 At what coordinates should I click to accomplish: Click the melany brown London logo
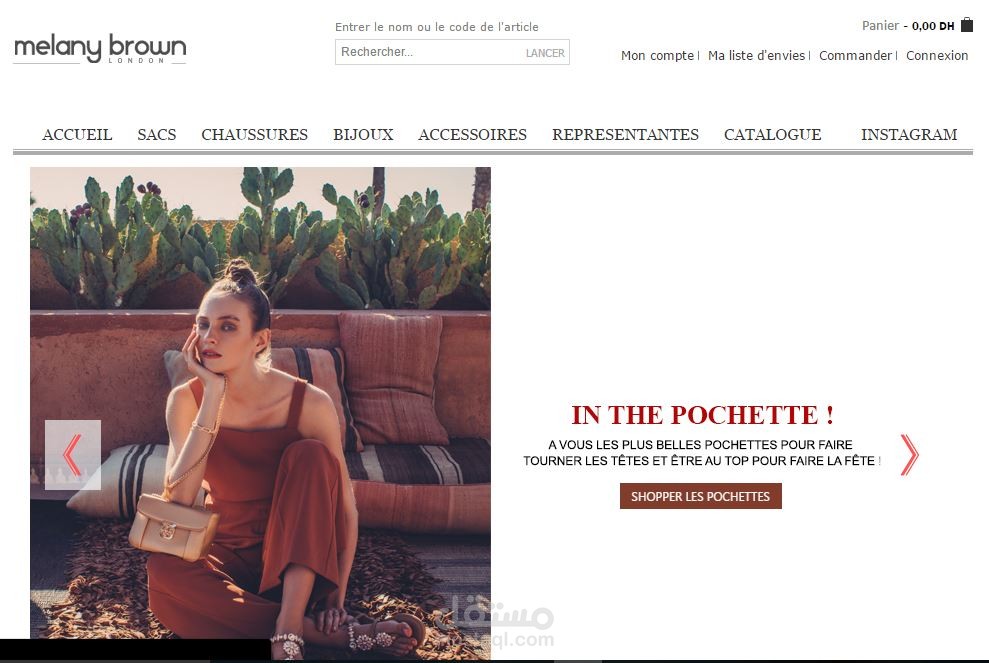click(x=100, y=49)
